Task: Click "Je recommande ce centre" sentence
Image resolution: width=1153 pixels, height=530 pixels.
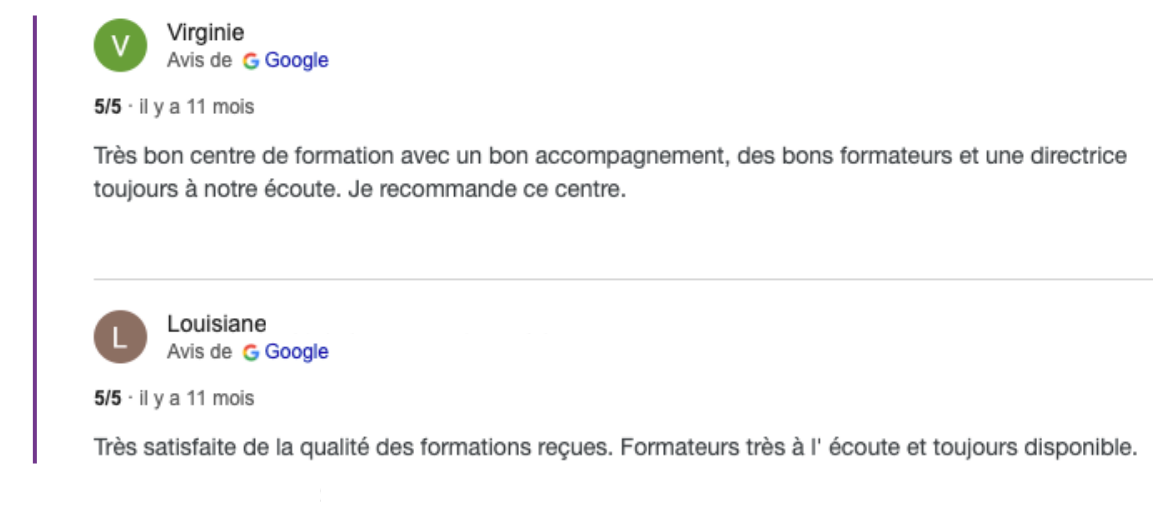Action: (x=485, y=190)
